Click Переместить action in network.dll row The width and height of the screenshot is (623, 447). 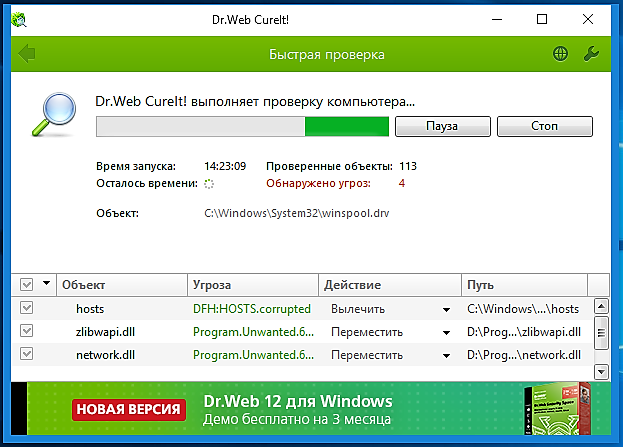[367, 355]
